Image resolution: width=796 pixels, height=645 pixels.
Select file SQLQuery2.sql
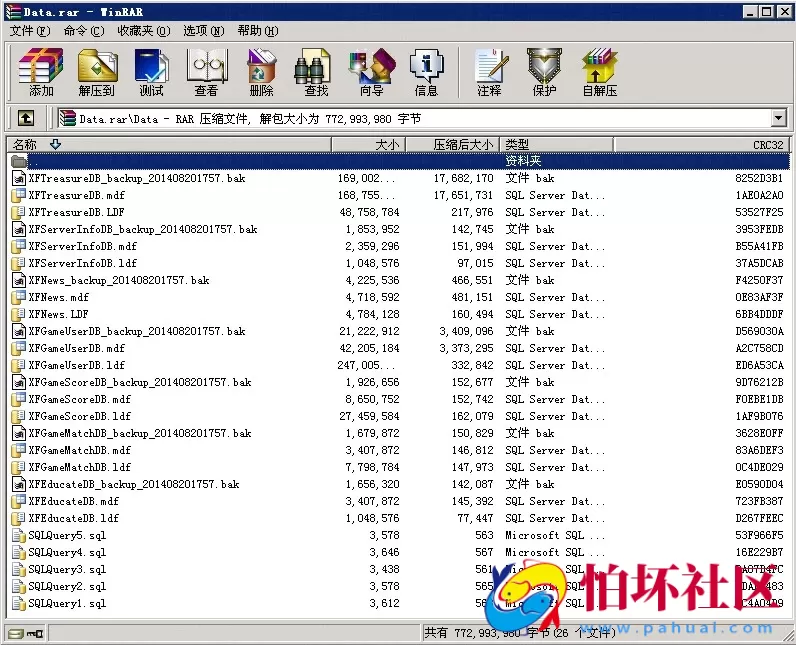[67, 587]
